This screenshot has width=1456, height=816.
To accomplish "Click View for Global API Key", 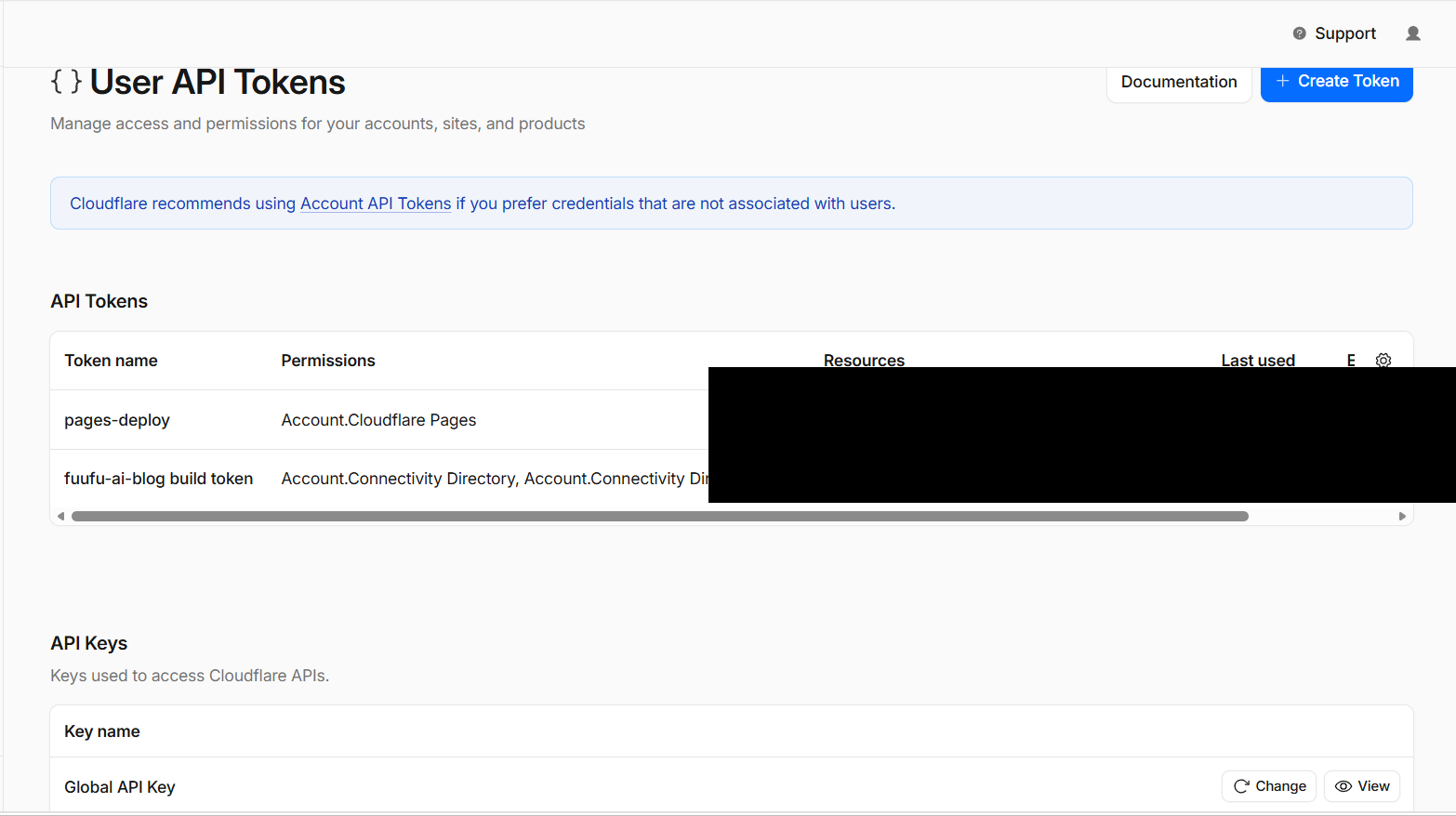I will tap(1362, 786).
